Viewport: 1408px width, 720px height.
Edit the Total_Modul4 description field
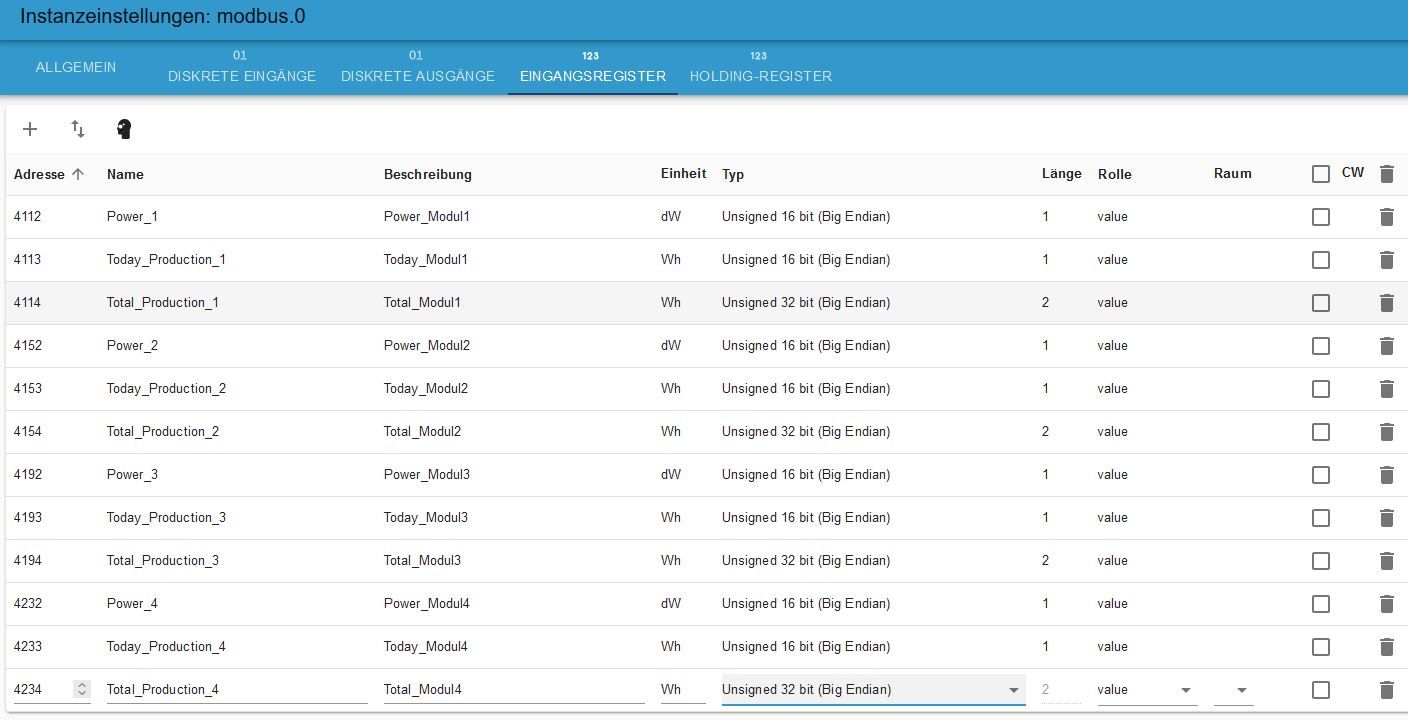(514, 690)
